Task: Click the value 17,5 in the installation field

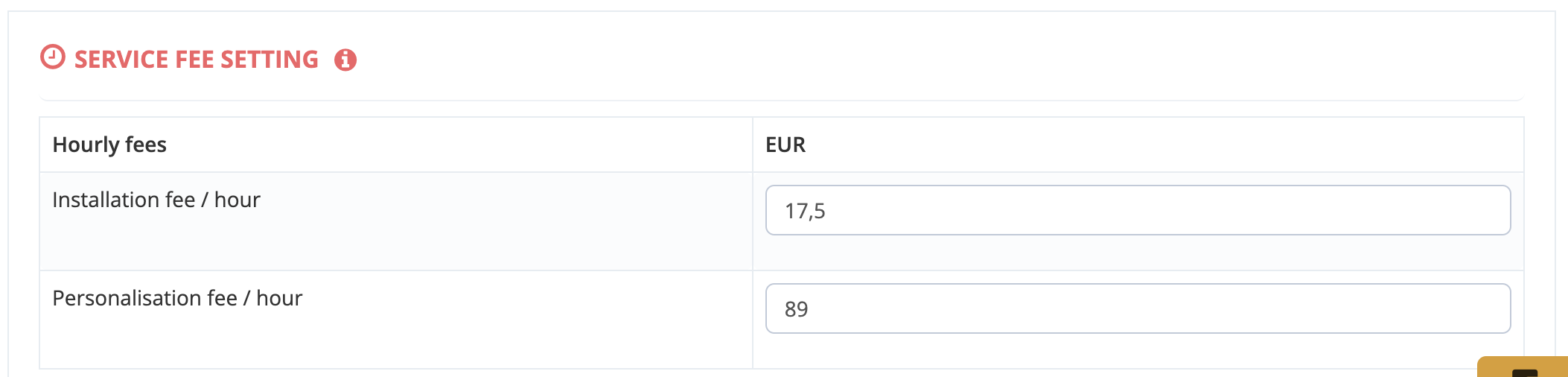Action: coord(805,211)
